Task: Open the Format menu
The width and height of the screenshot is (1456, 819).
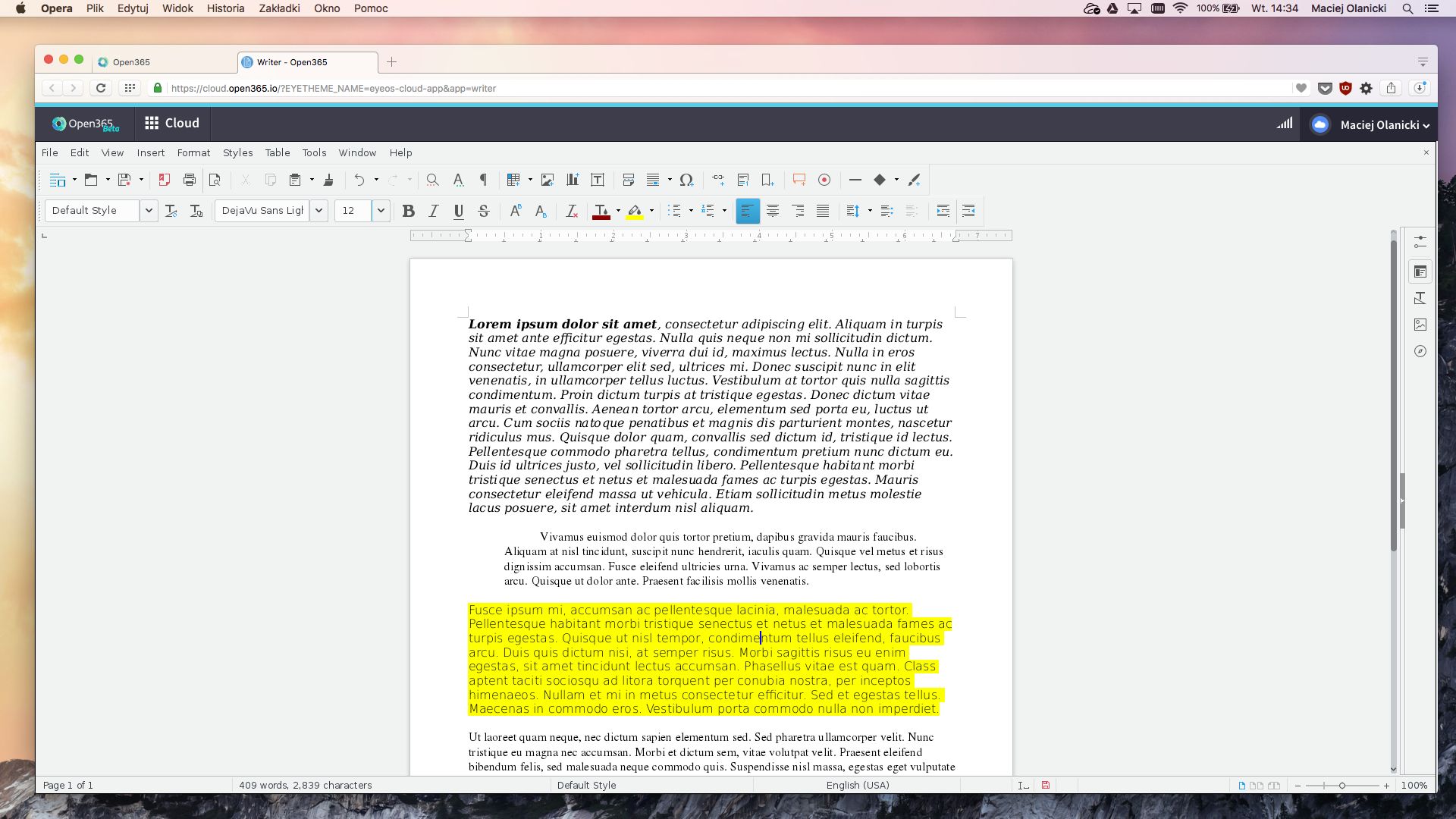Action: click(193, 152)
